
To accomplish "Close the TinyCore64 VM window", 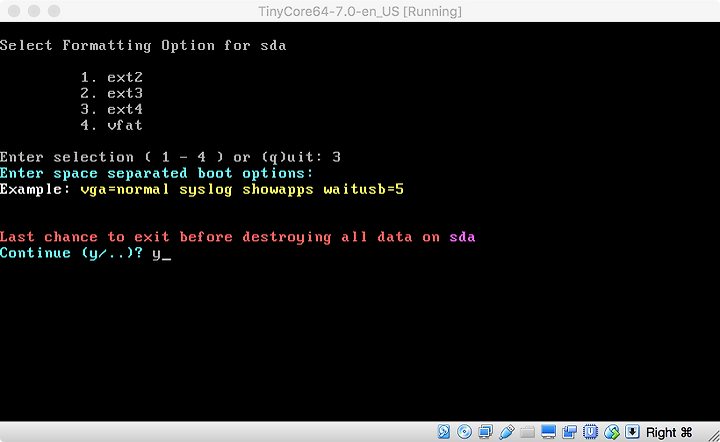I will [x=14, y=11].
